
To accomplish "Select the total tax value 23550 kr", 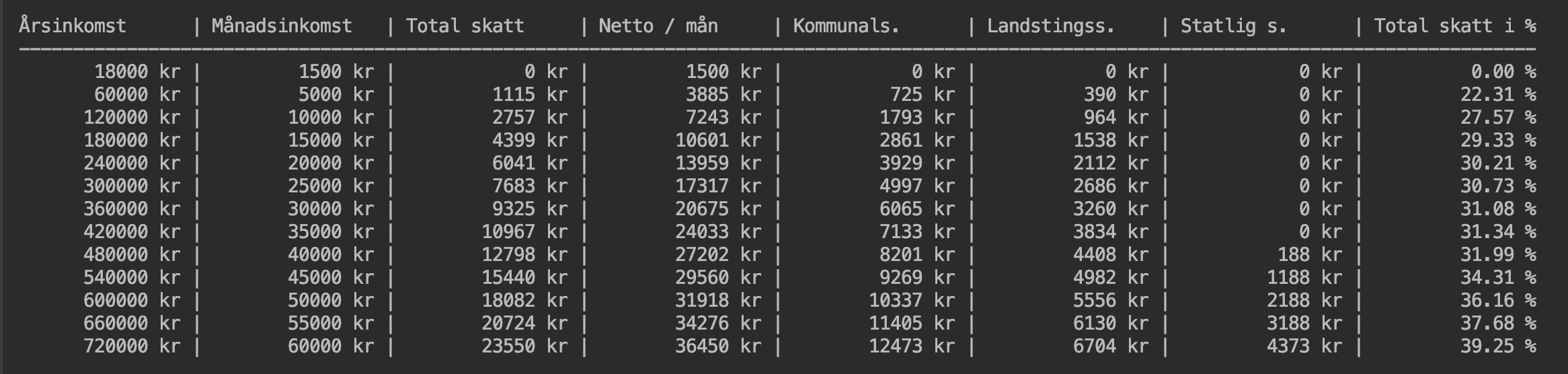I will 524,346.
